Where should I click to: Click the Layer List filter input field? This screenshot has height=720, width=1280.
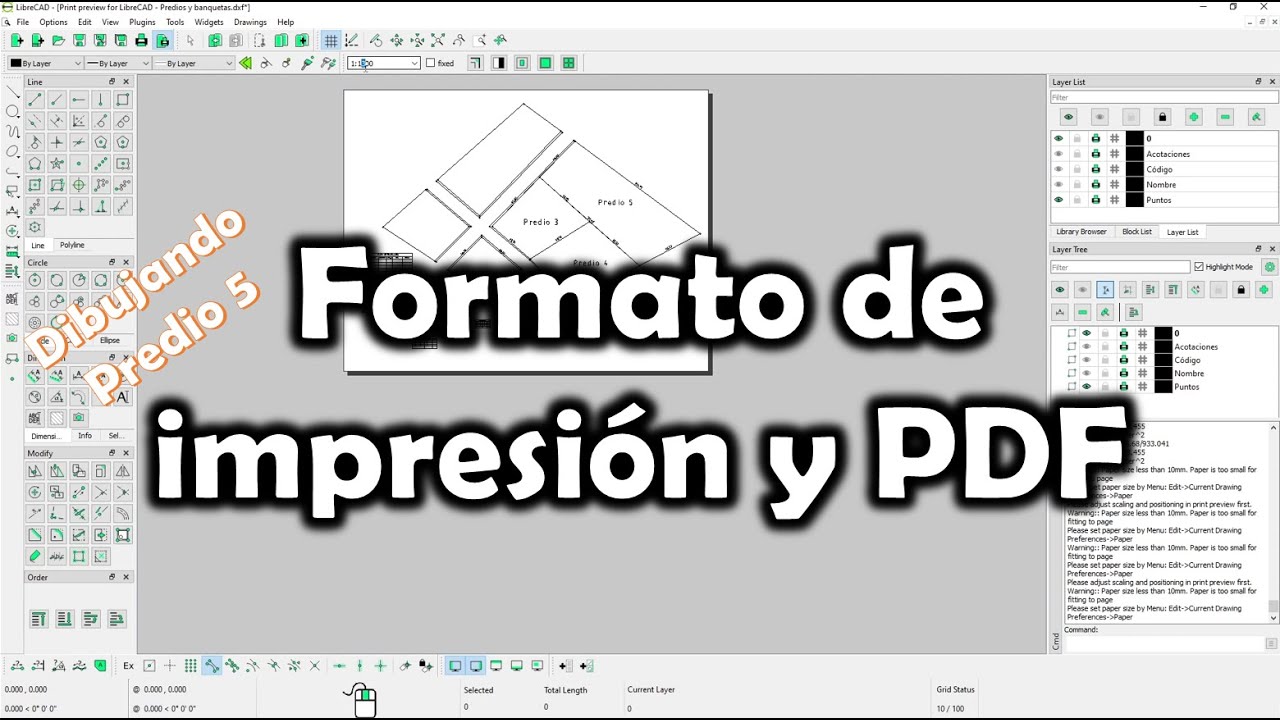1164,98
